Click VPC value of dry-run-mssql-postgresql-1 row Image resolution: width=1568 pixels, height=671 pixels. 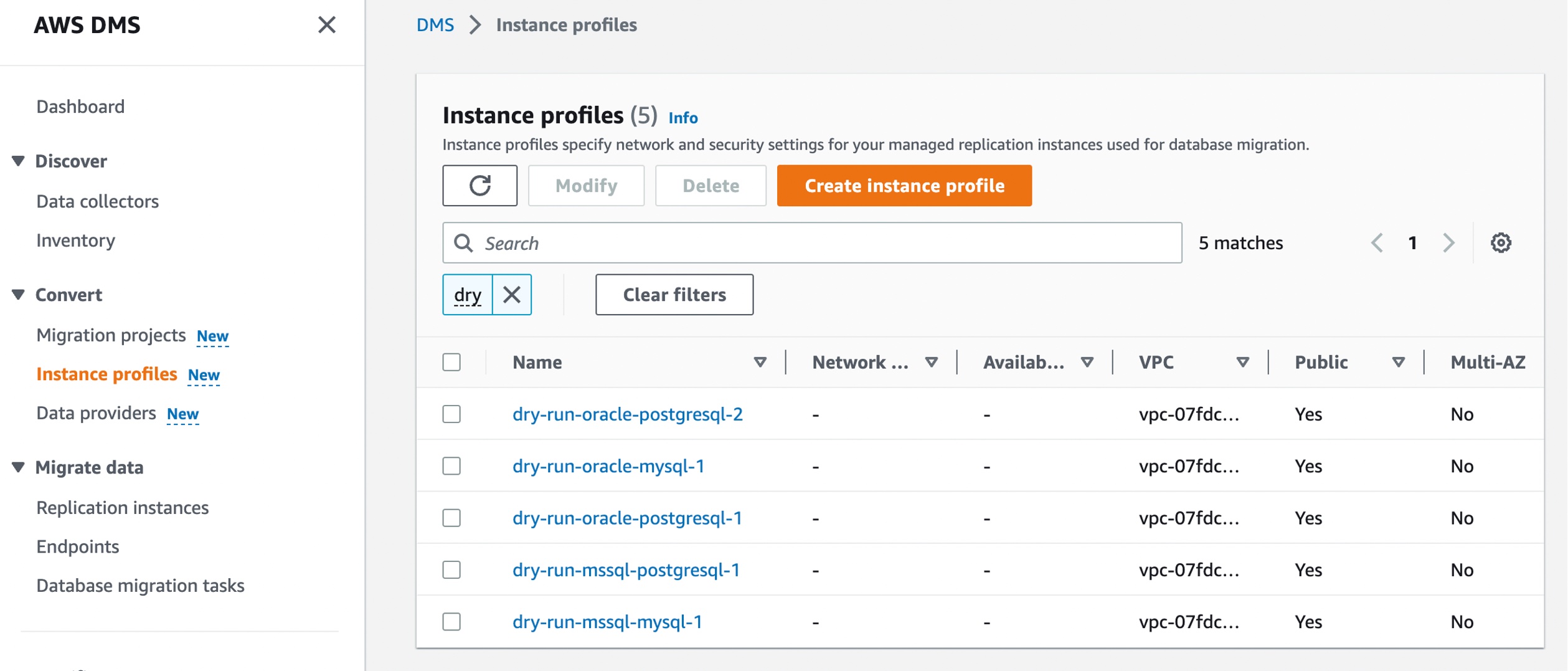coord(1189,569)
